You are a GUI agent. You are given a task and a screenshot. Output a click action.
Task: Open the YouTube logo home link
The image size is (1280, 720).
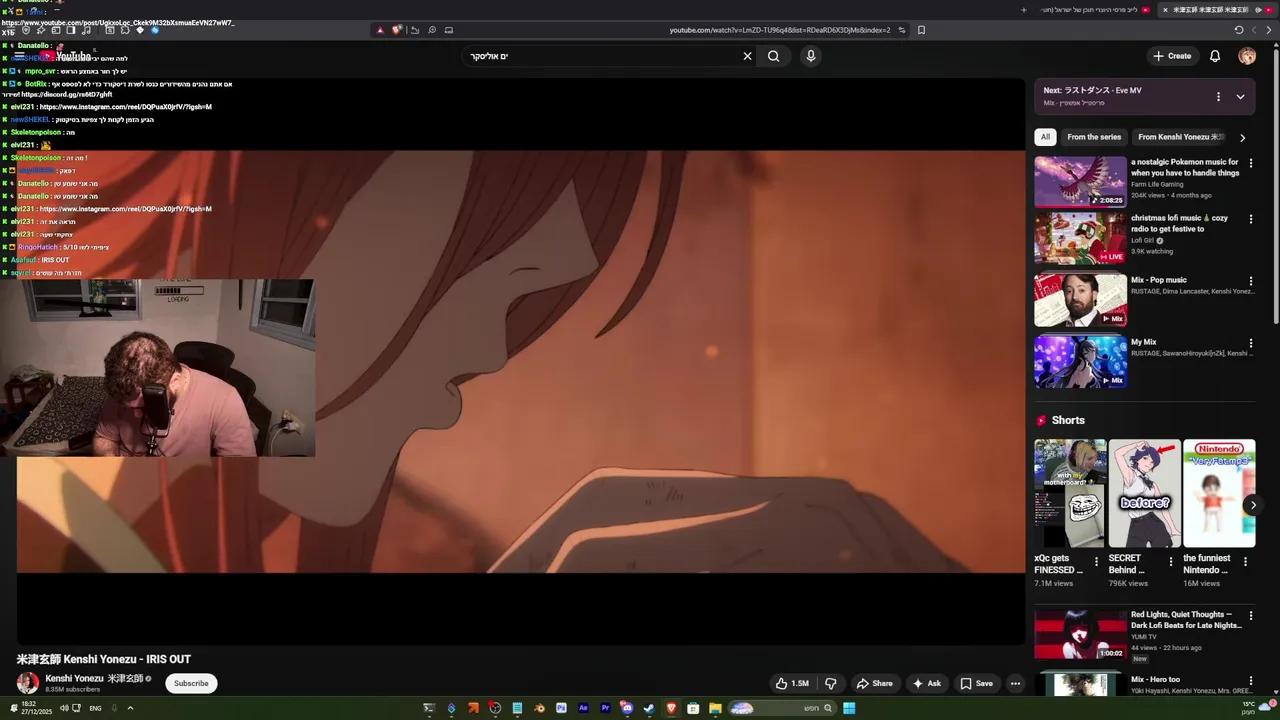66,56
